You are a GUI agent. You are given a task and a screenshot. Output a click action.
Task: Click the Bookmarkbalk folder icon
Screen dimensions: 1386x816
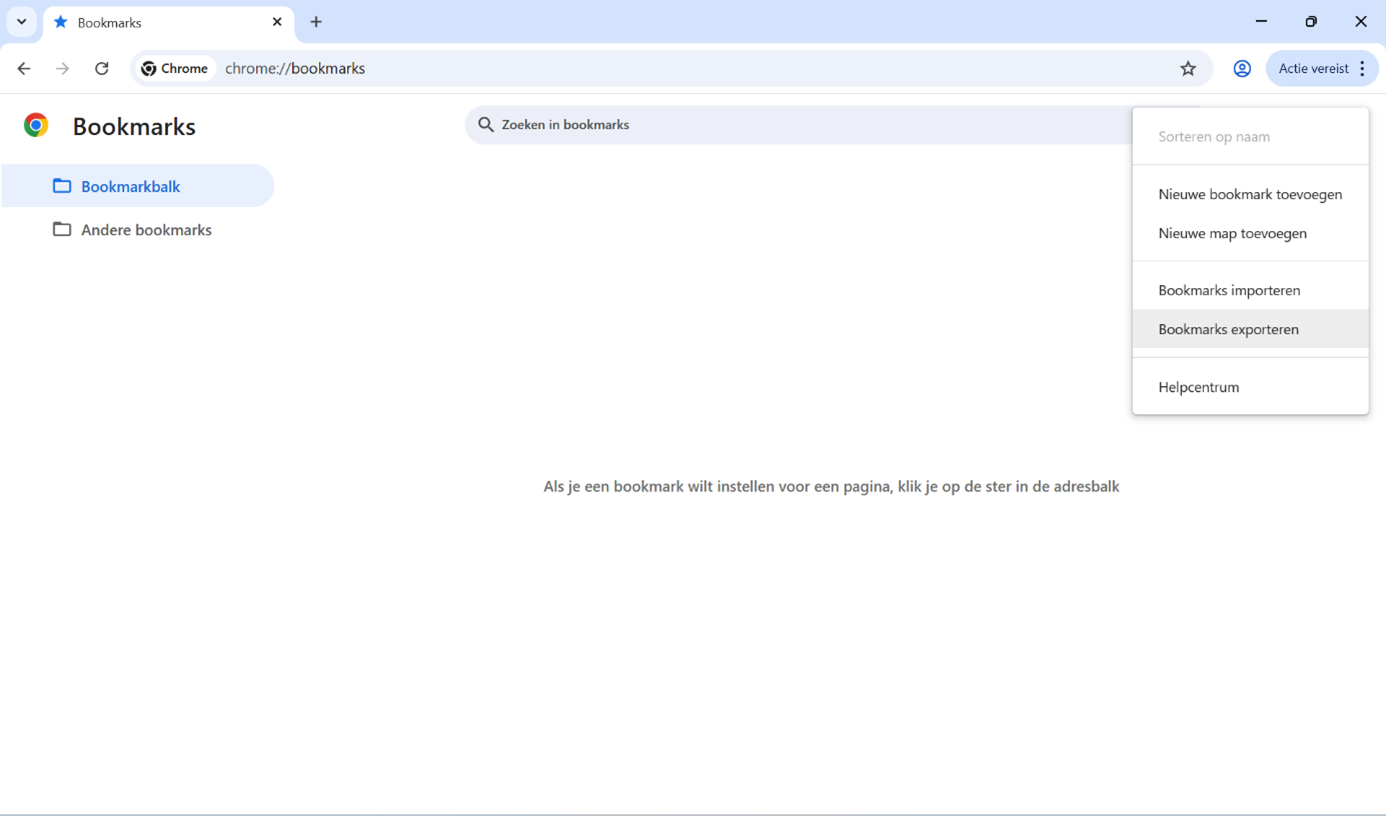61,186
